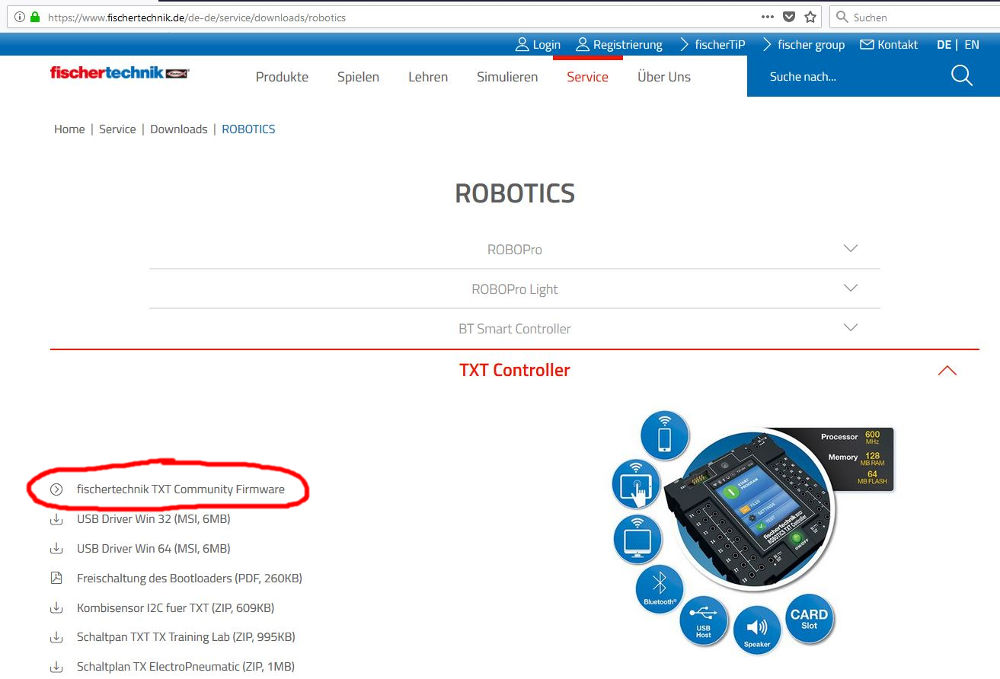Go to Downloads breadcrumb

(x=178, y=129)
